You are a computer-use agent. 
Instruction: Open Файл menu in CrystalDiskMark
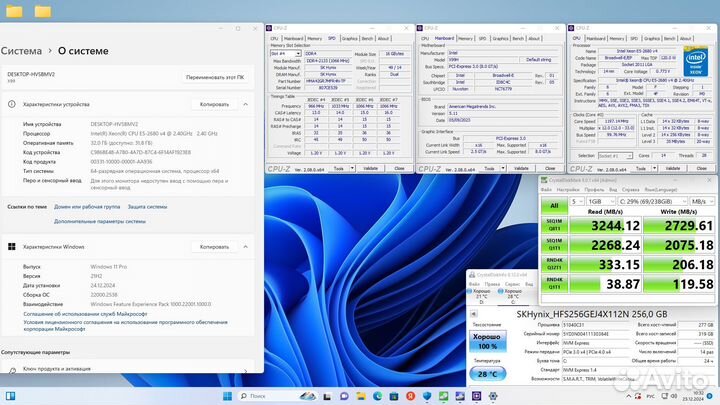(546, 190)
